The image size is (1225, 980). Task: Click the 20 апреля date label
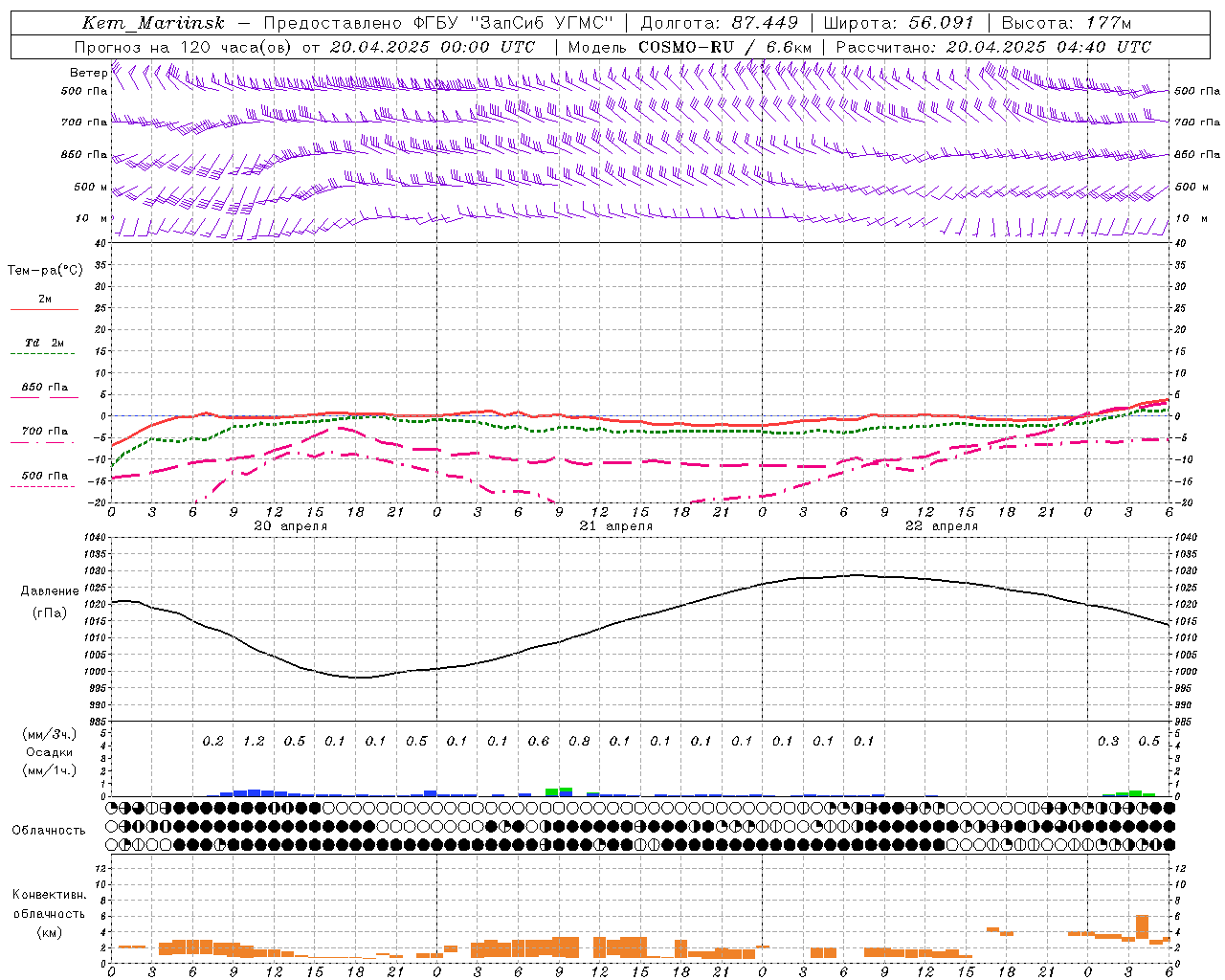(291, 526)
